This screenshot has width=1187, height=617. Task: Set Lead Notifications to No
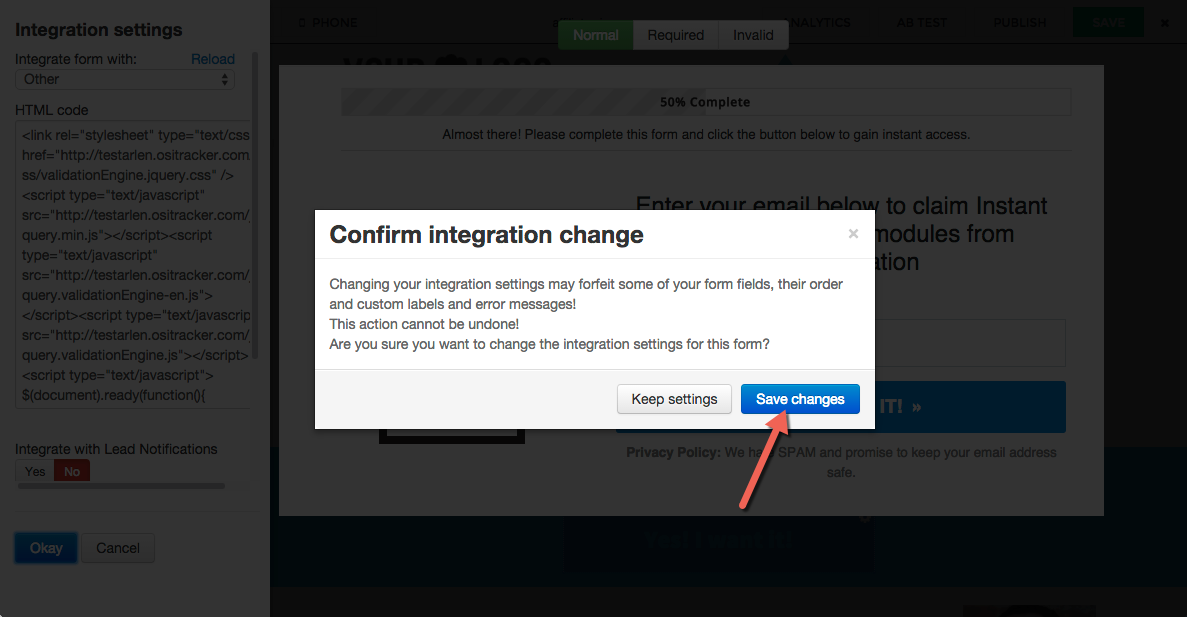point(72,472)
